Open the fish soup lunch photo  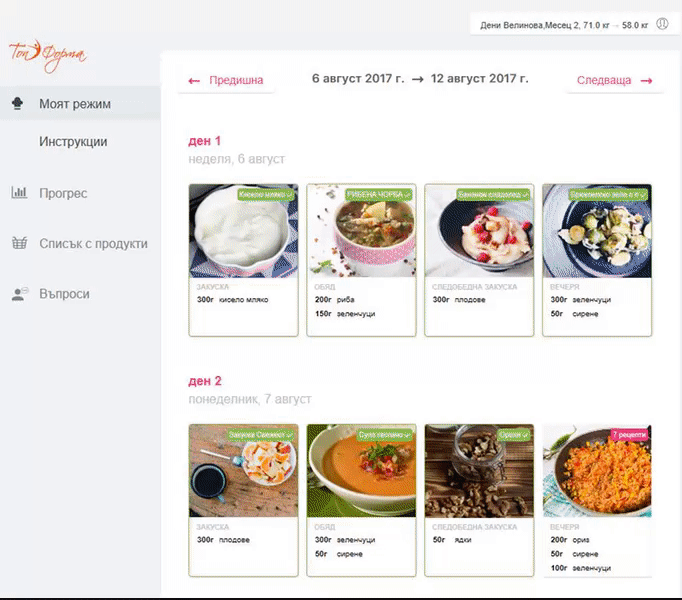pos(361,231)
